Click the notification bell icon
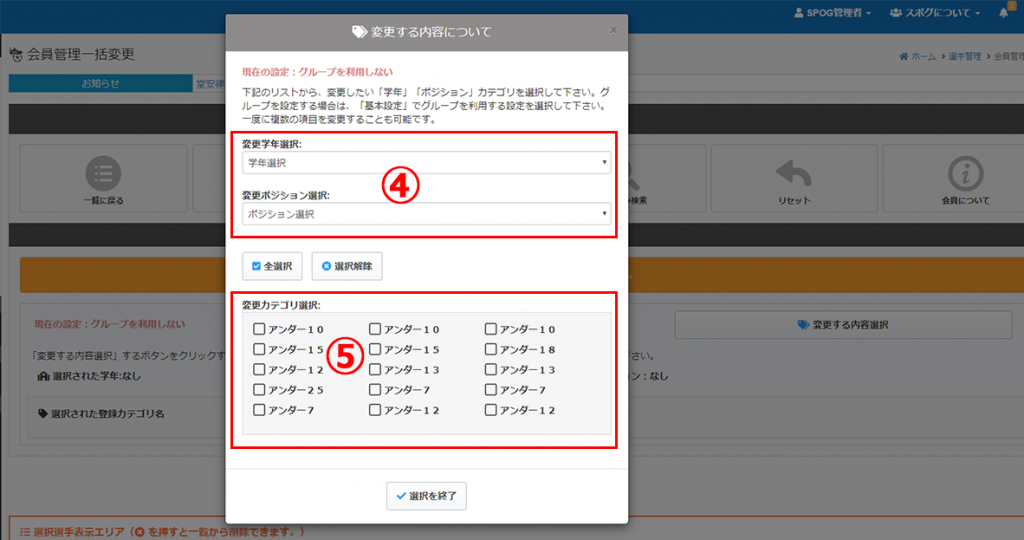This screenshot has height=540, width=1024. pyautogui.click(x=1003, y=13)
